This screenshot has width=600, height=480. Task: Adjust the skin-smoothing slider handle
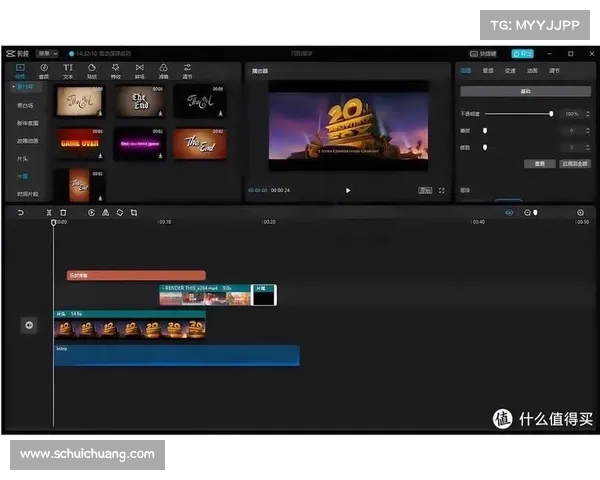pyautogui.click(x=485, y=131)
